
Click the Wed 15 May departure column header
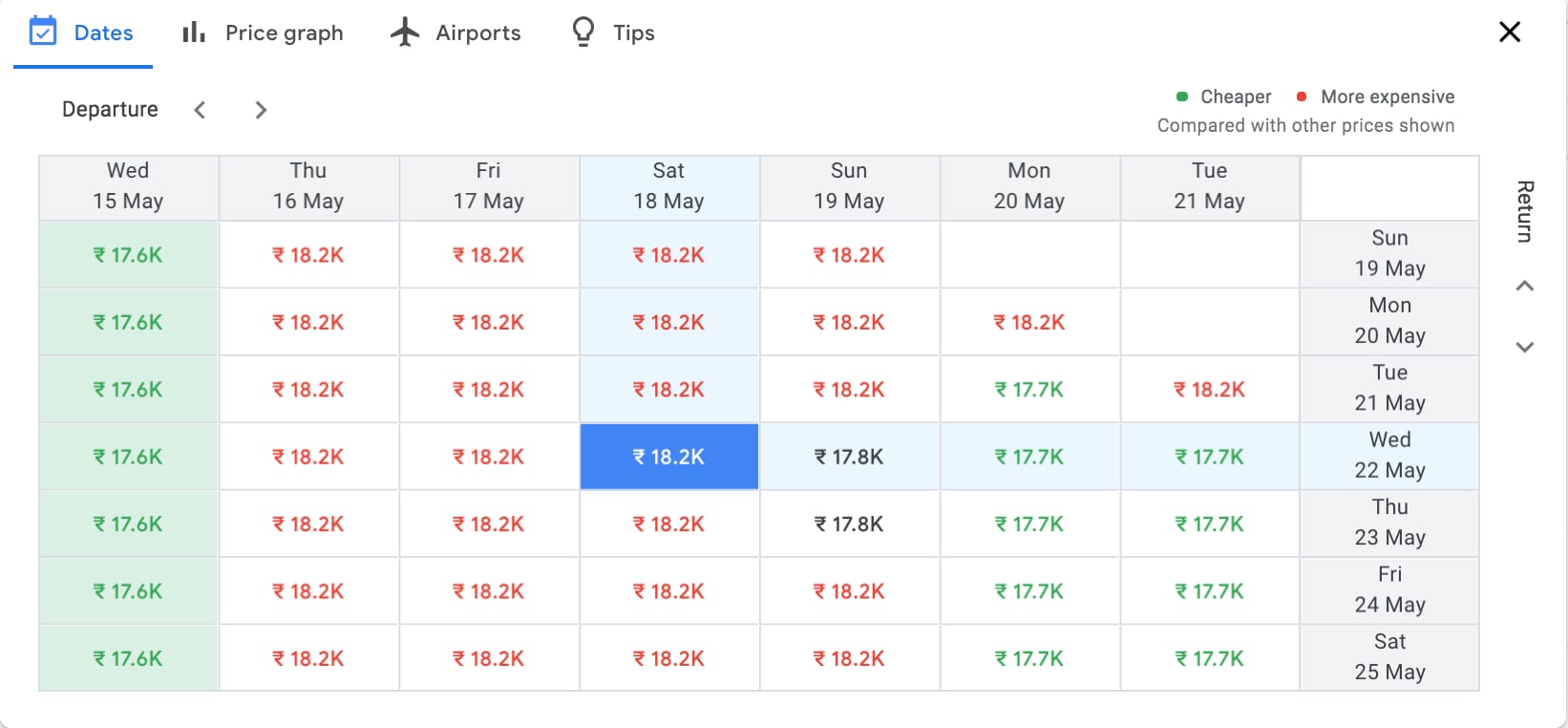pyautogui.click(x=128, y=186)
